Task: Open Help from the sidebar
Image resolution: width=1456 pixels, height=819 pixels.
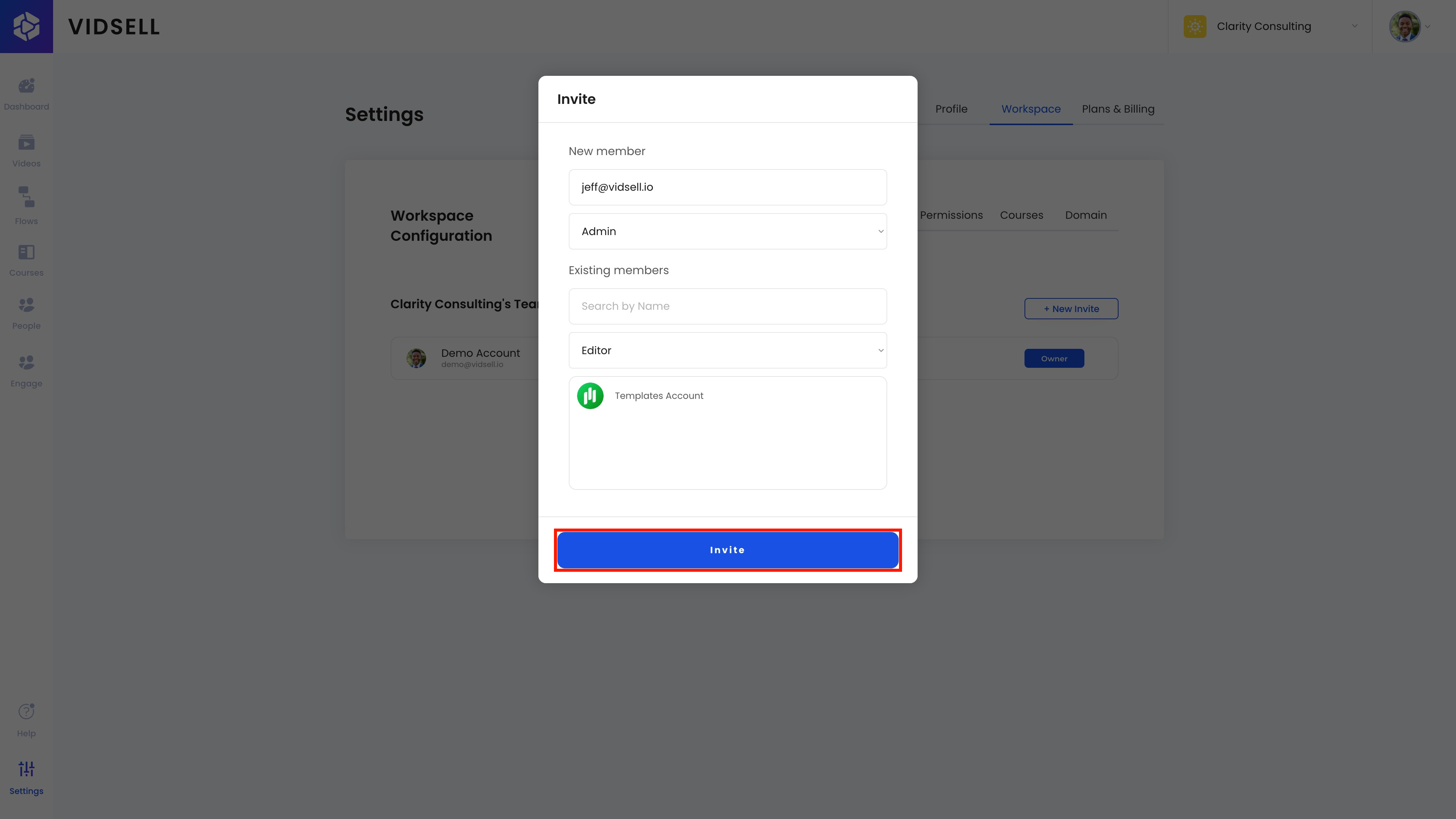Action: [26, 712]
